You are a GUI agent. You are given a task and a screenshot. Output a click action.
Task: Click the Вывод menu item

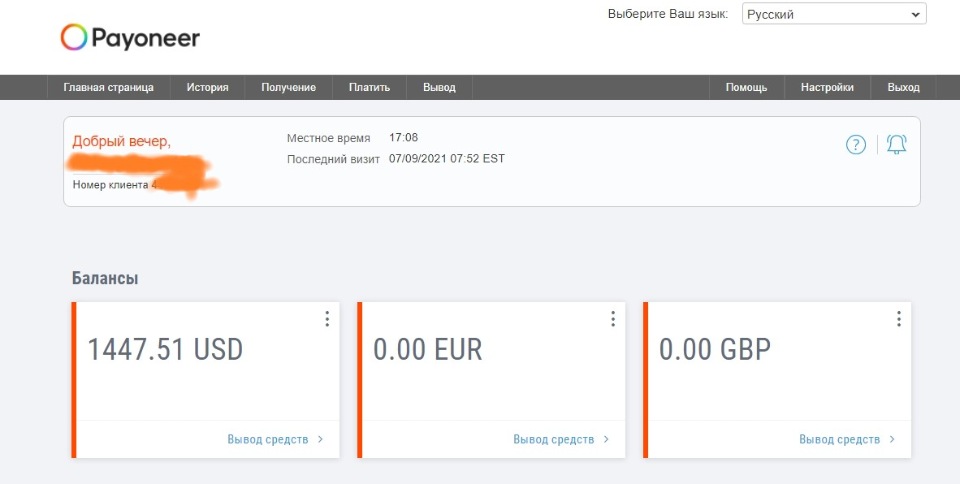pos(439,88)
